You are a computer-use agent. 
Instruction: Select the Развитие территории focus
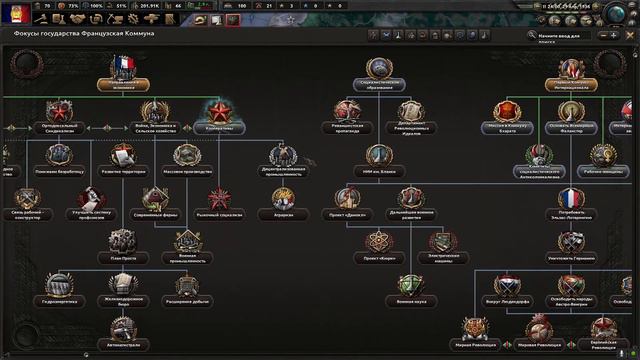[x=123, y=161]
